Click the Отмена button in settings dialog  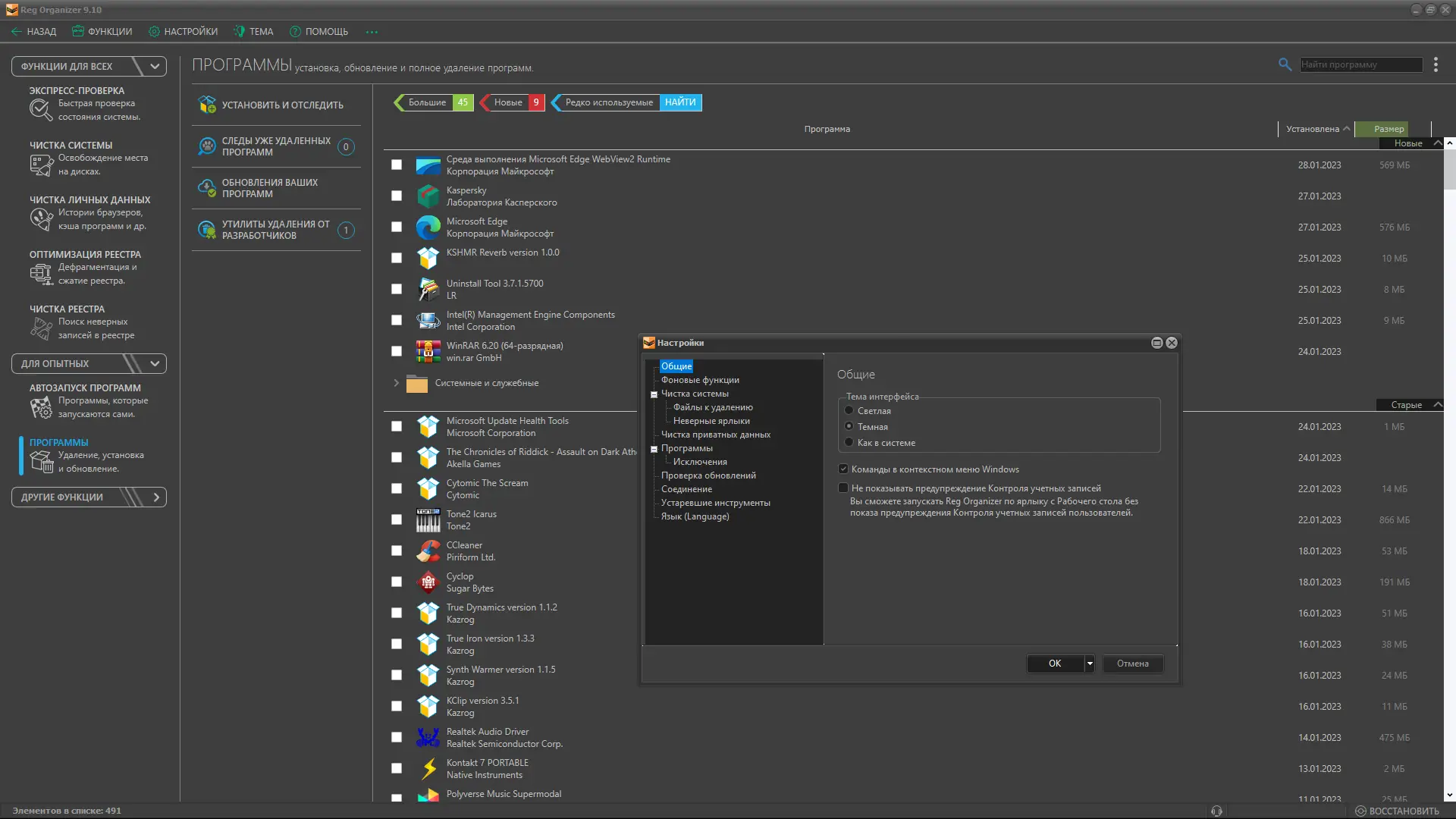click(1132, 664)
